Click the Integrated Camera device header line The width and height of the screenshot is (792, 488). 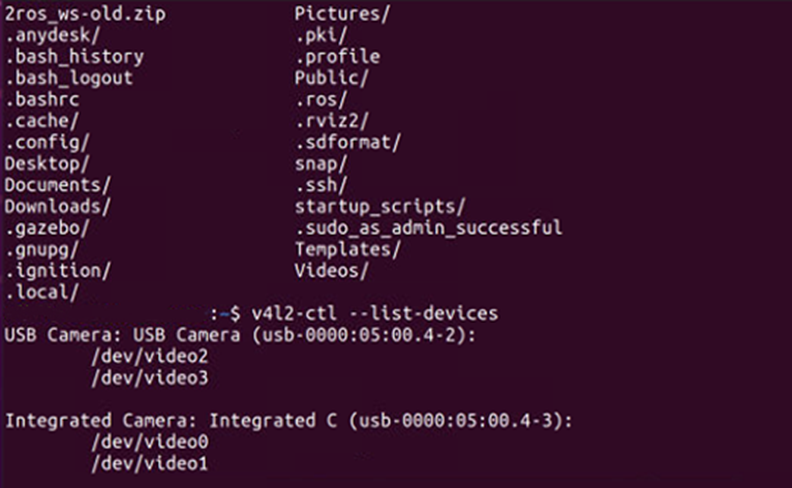pos(289,421)
